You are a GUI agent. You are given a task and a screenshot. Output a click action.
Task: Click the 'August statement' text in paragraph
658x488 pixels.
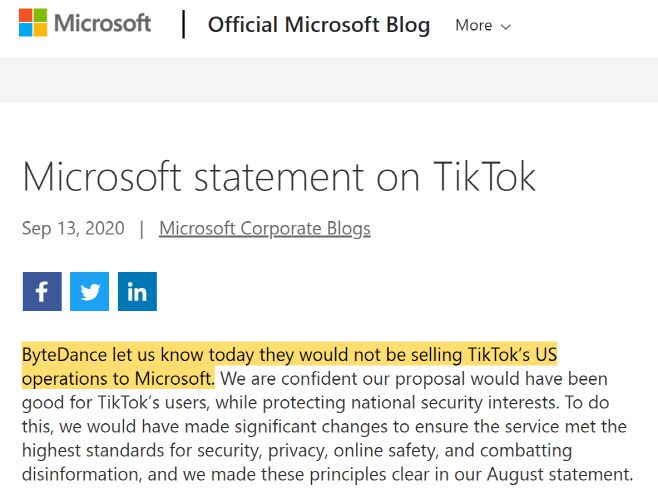tap(565, 473)
